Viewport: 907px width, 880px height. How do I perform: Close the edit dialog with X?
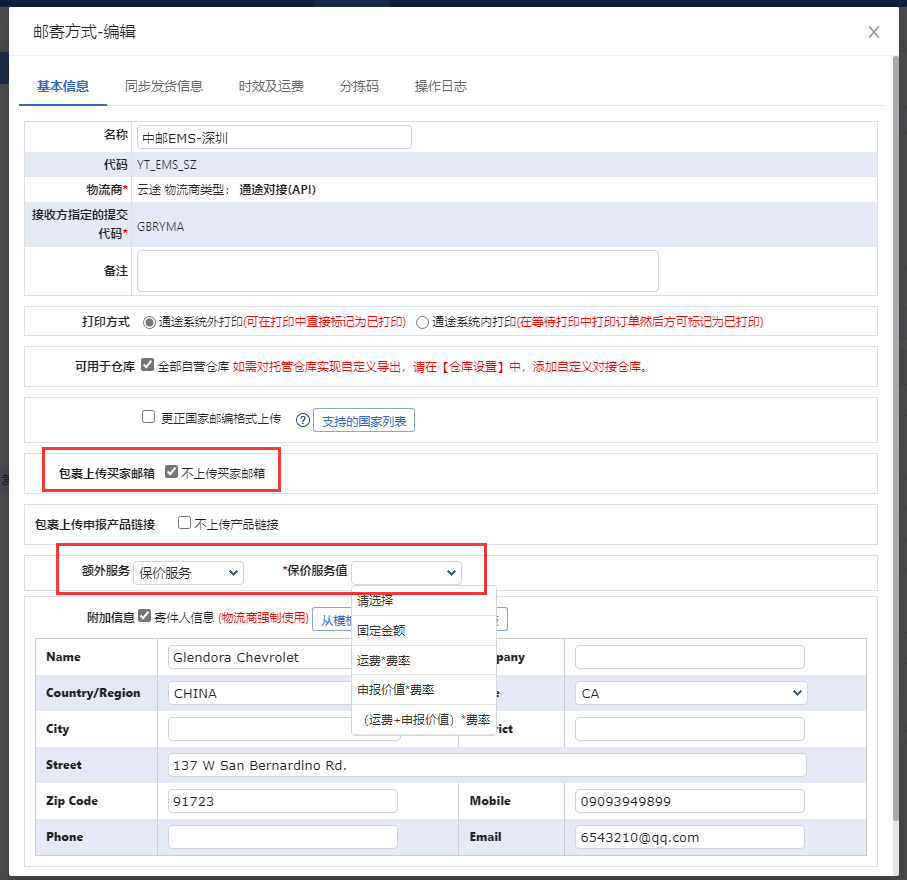click(873, 32)
